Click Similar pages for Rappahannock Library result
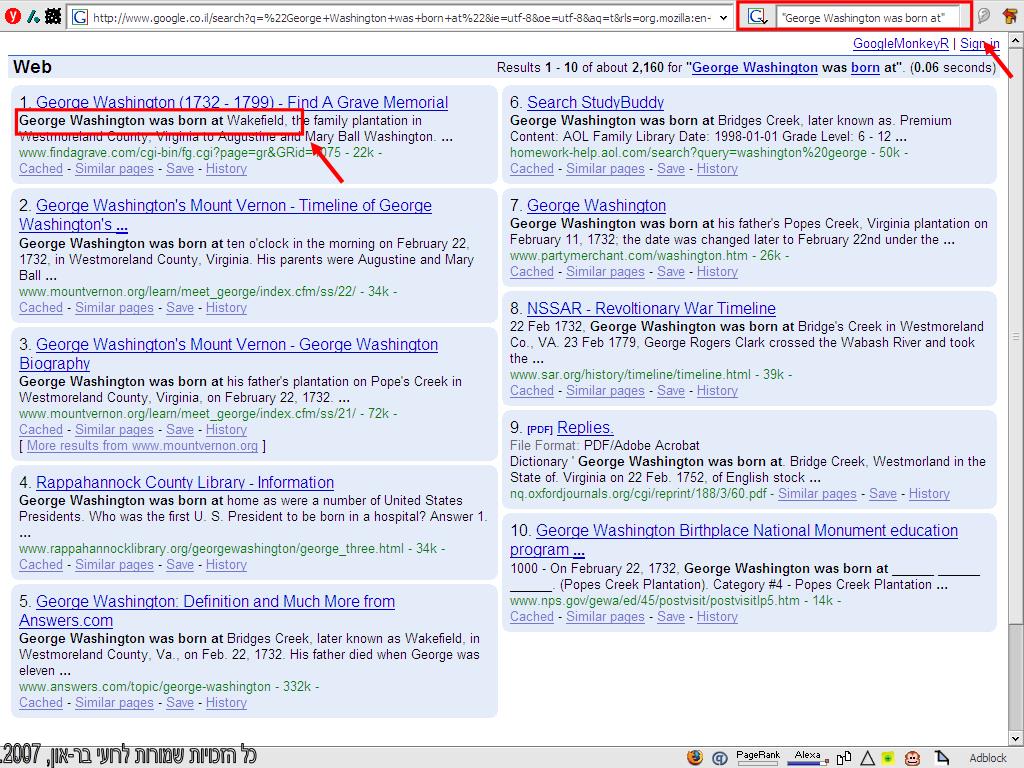Viewport: 1024px width, 768px height. [114, 564]
